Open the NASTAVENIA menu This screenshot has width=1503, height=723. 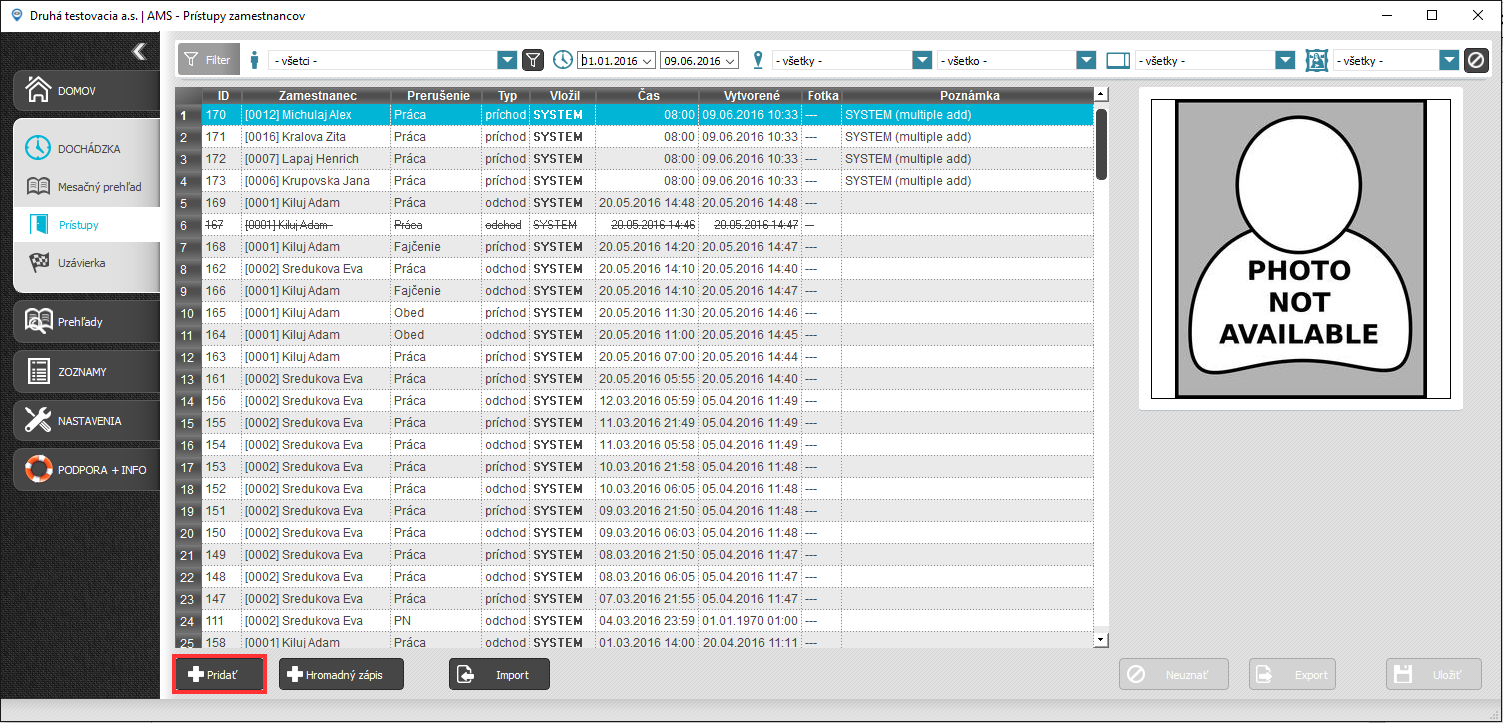pyautogui.click(x=86, y=420)
